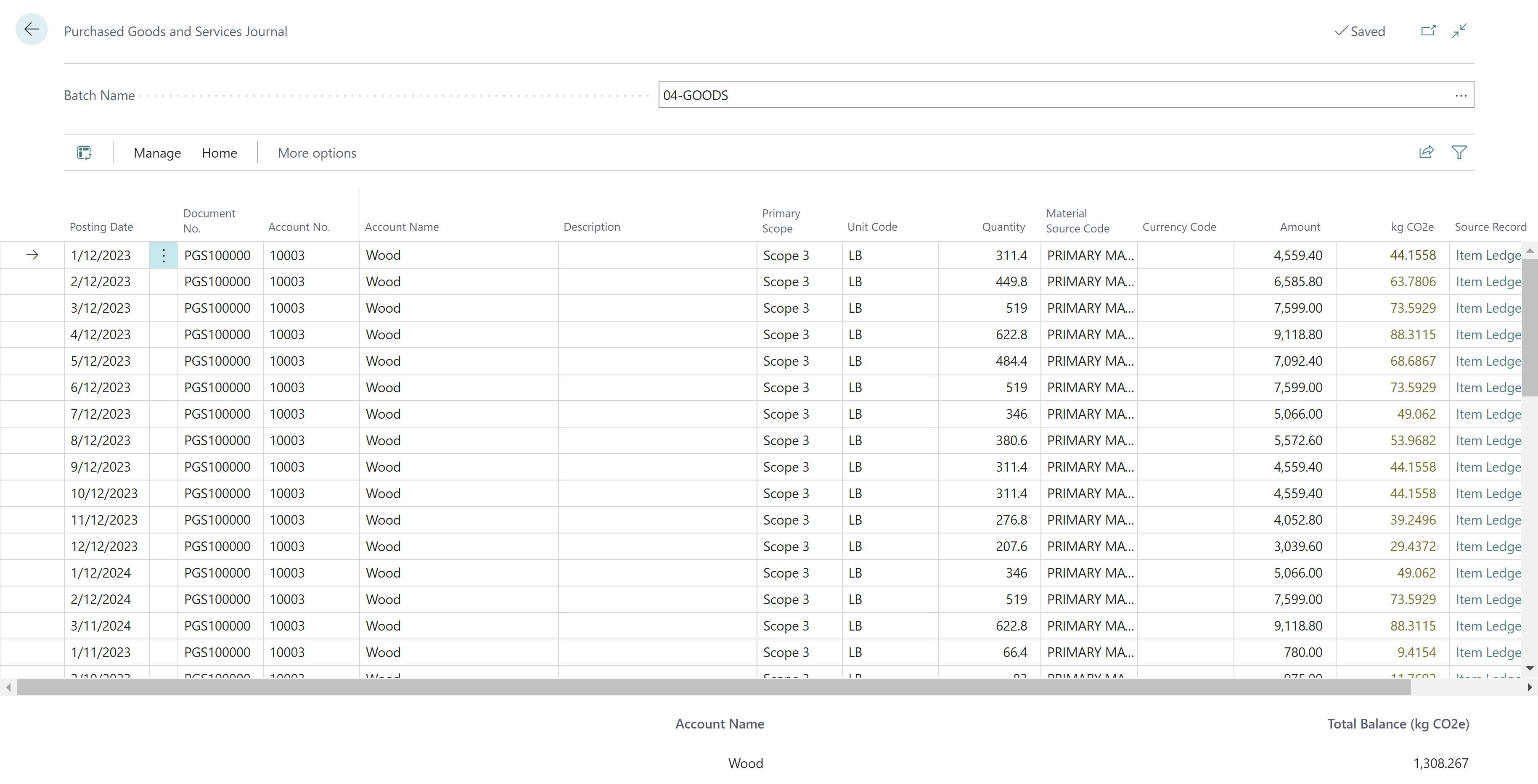1538x784 pixels.
Task: Click kg CO2e value 39.2496
Action: 1413,520
